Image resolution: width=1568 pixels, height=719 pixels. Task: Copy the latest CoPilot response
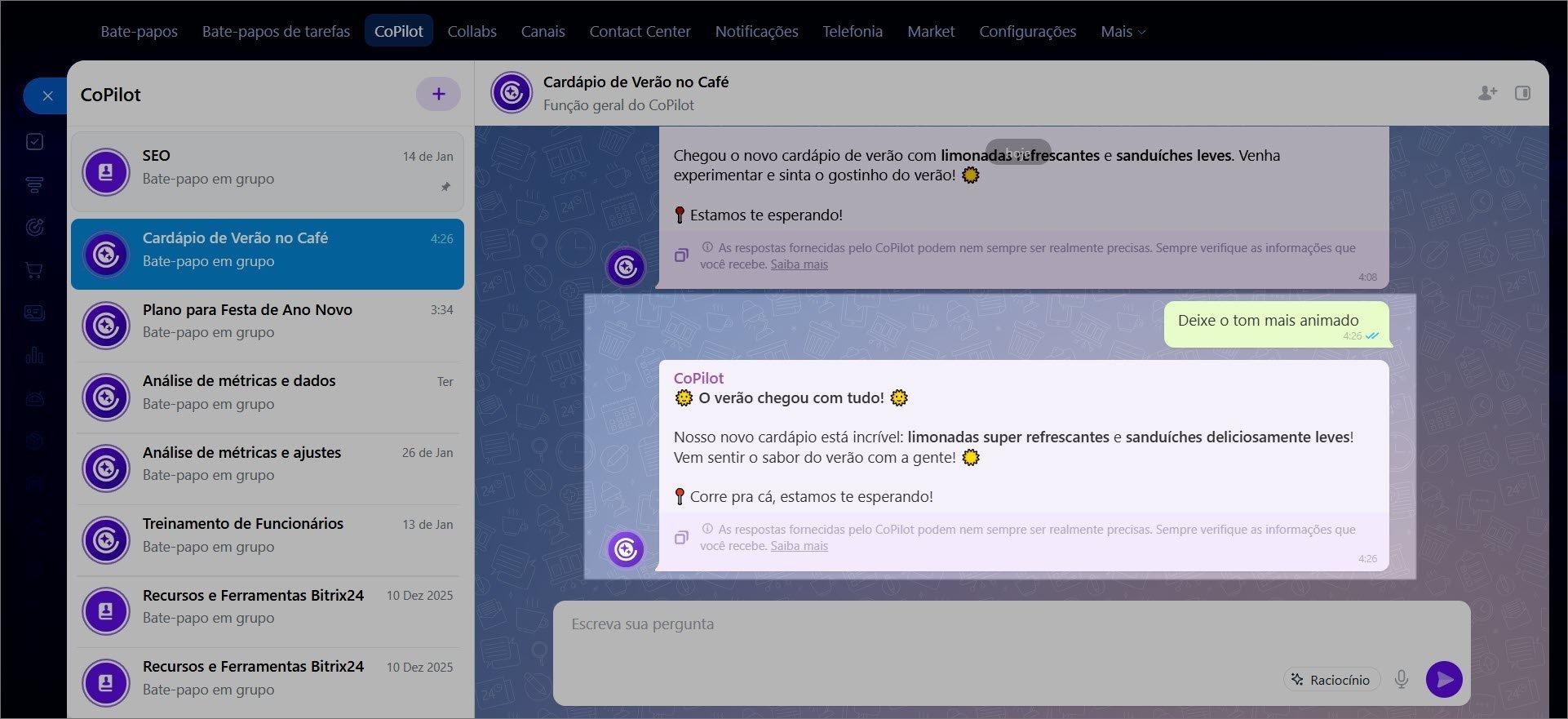tap(681, 537)
